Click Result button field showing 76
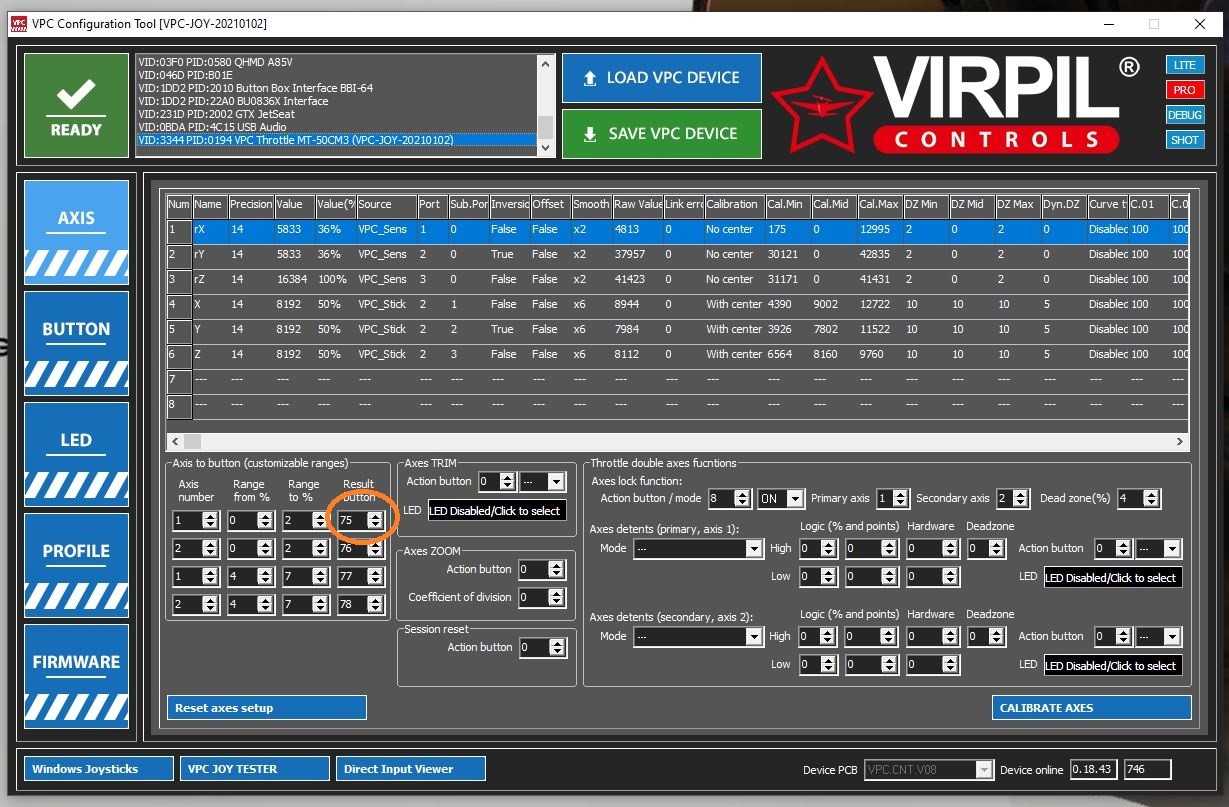Image resolution: width=1229 pixels, height=807 pixels. click(361, 548)
